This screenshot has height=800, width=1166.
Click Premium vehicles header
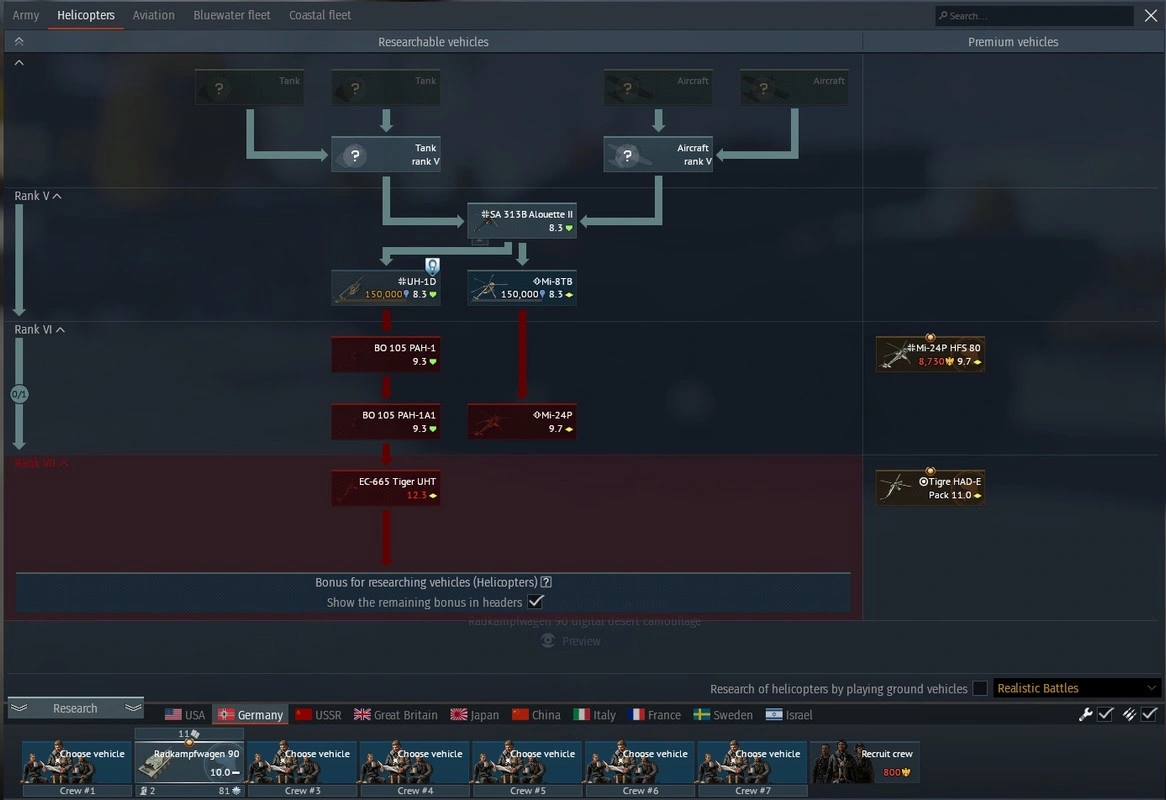click(1013, 42)
